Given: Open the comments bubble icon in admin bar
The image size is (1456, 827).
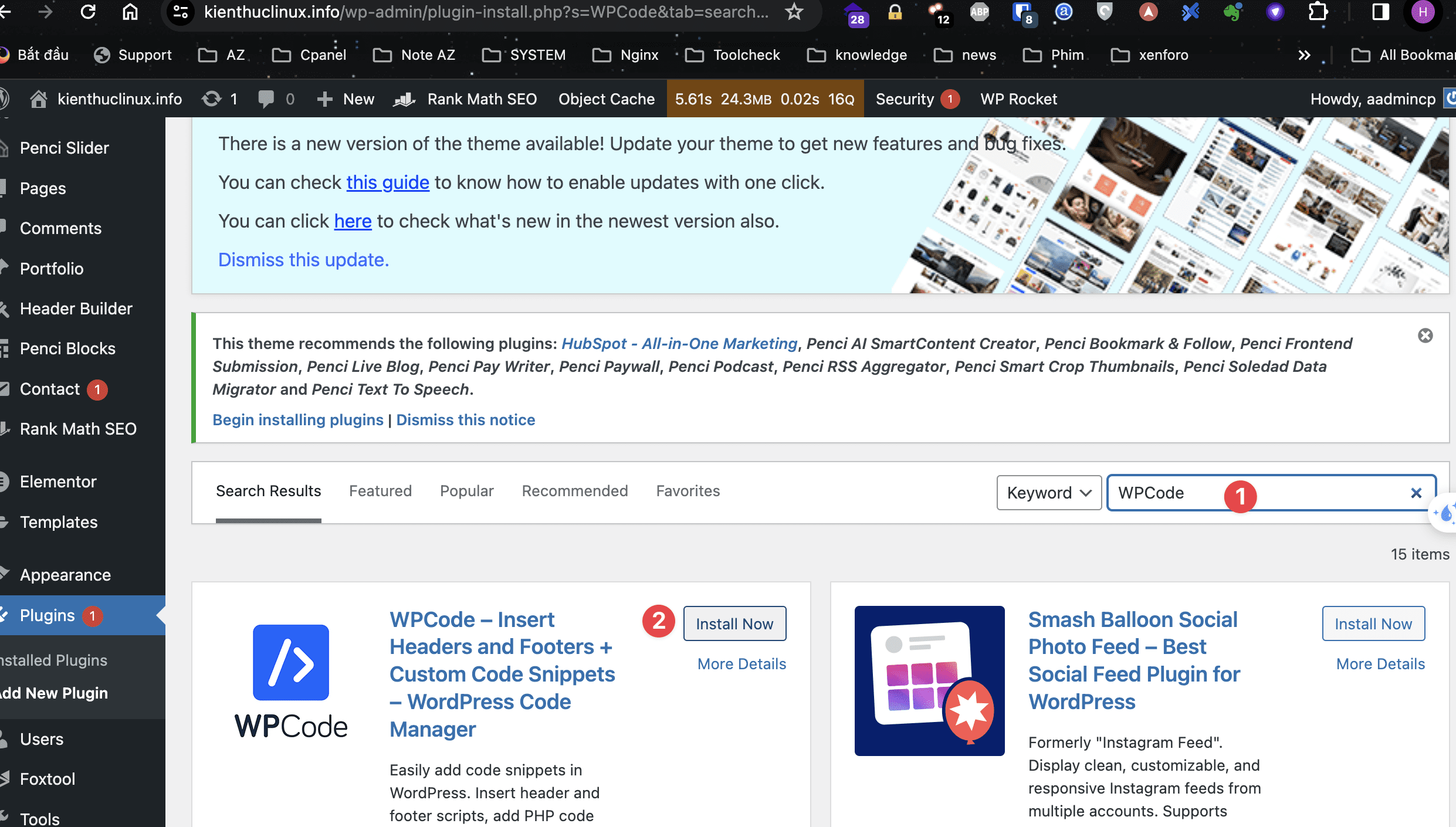Looking at the screenshot, I should tap(266, 99).
